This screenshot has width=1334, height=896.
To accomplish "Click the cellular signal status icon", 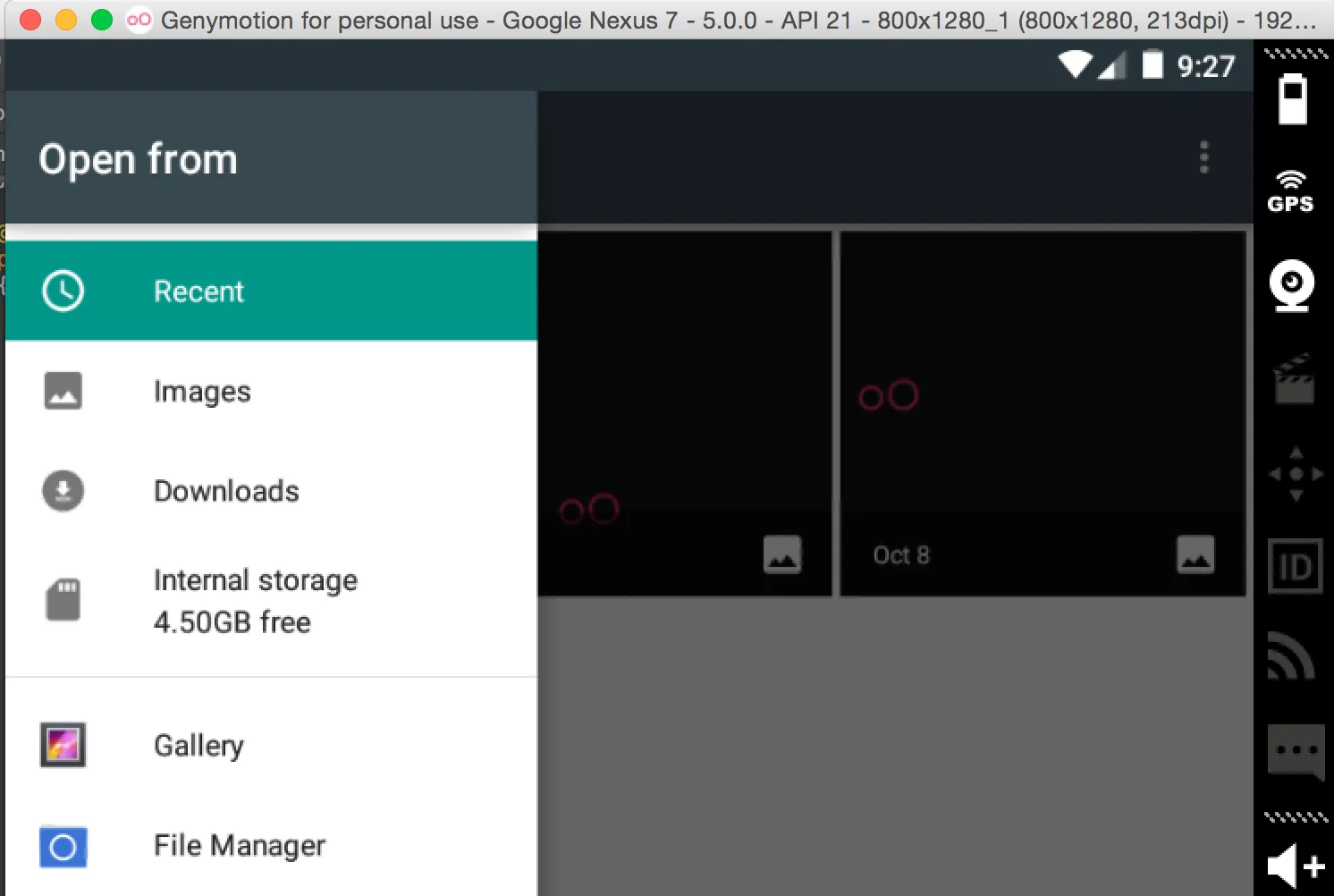I will click(1112, 65).
